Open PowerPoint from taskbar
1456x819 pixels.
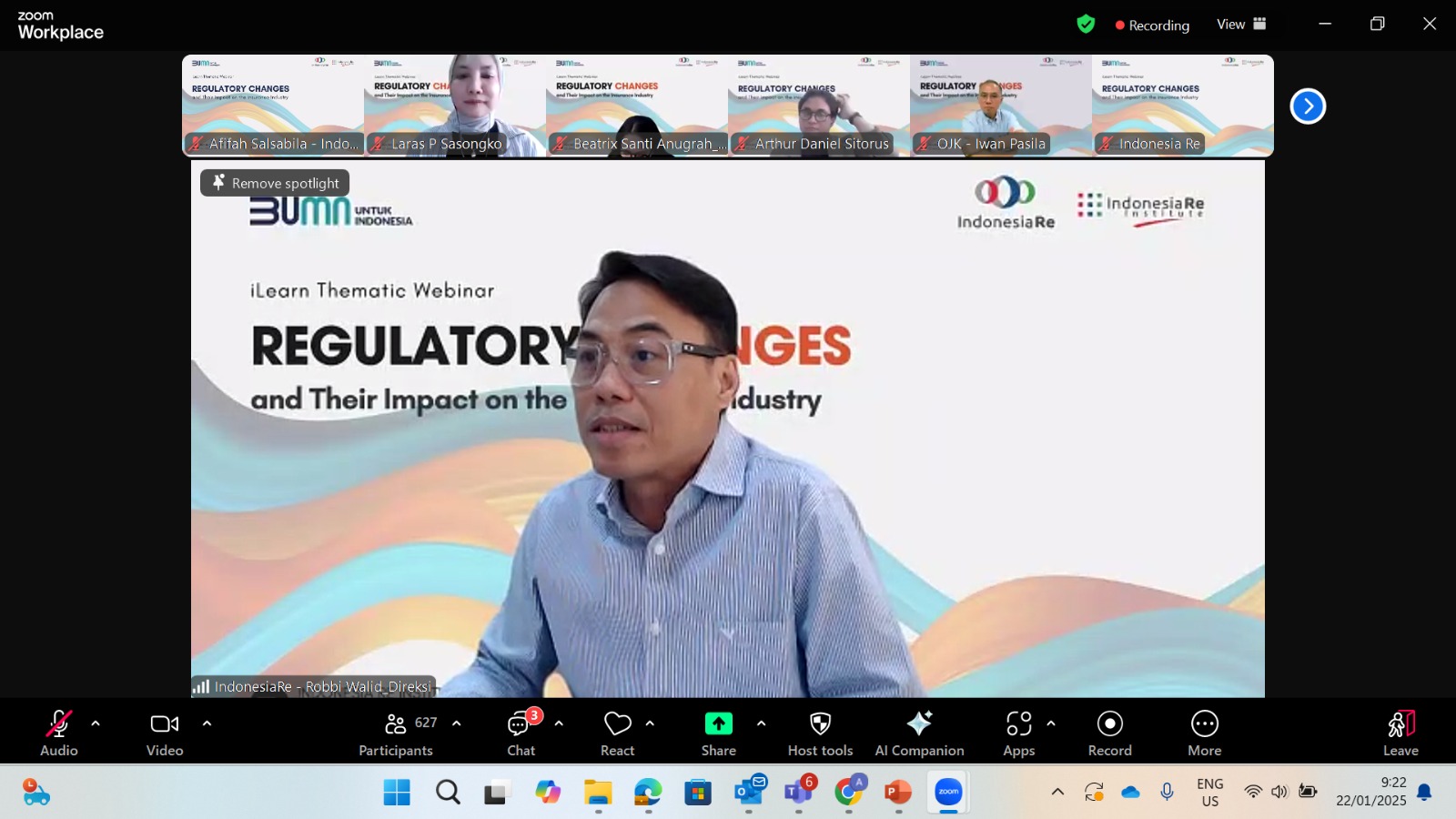point(898,793)
